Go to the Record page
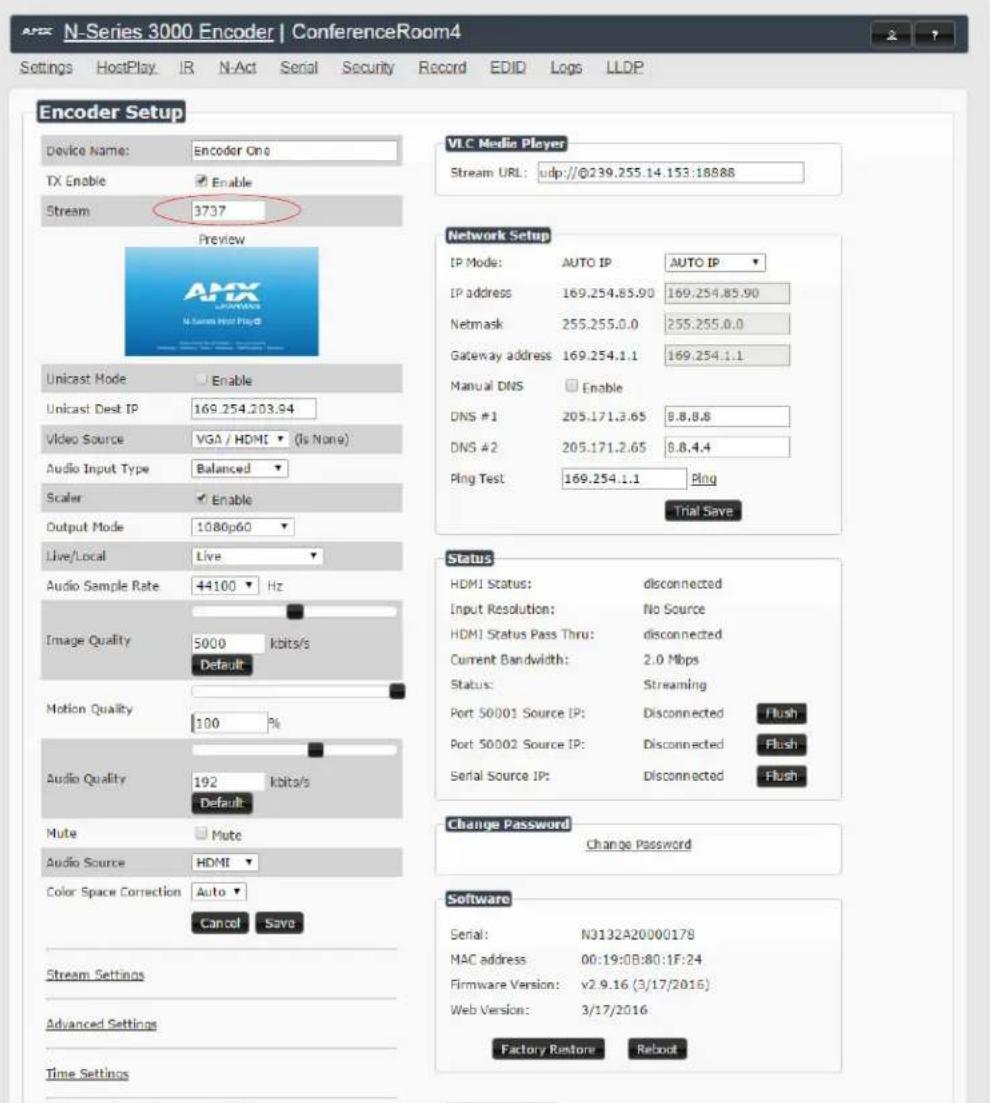 [442, 68]
